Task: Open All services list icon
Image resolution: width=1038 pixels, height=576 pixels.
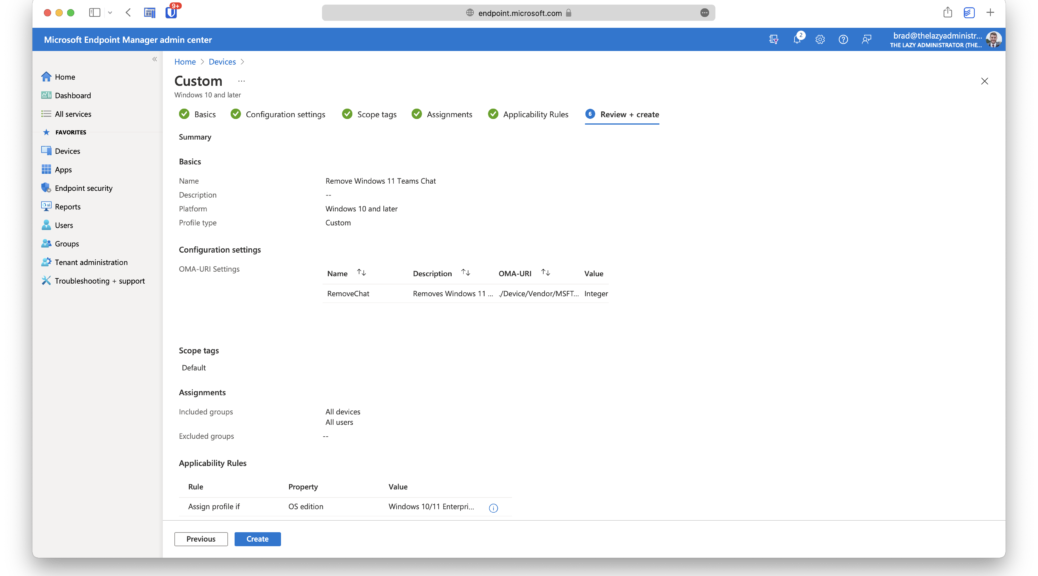Action: click(x=46, y=114)
